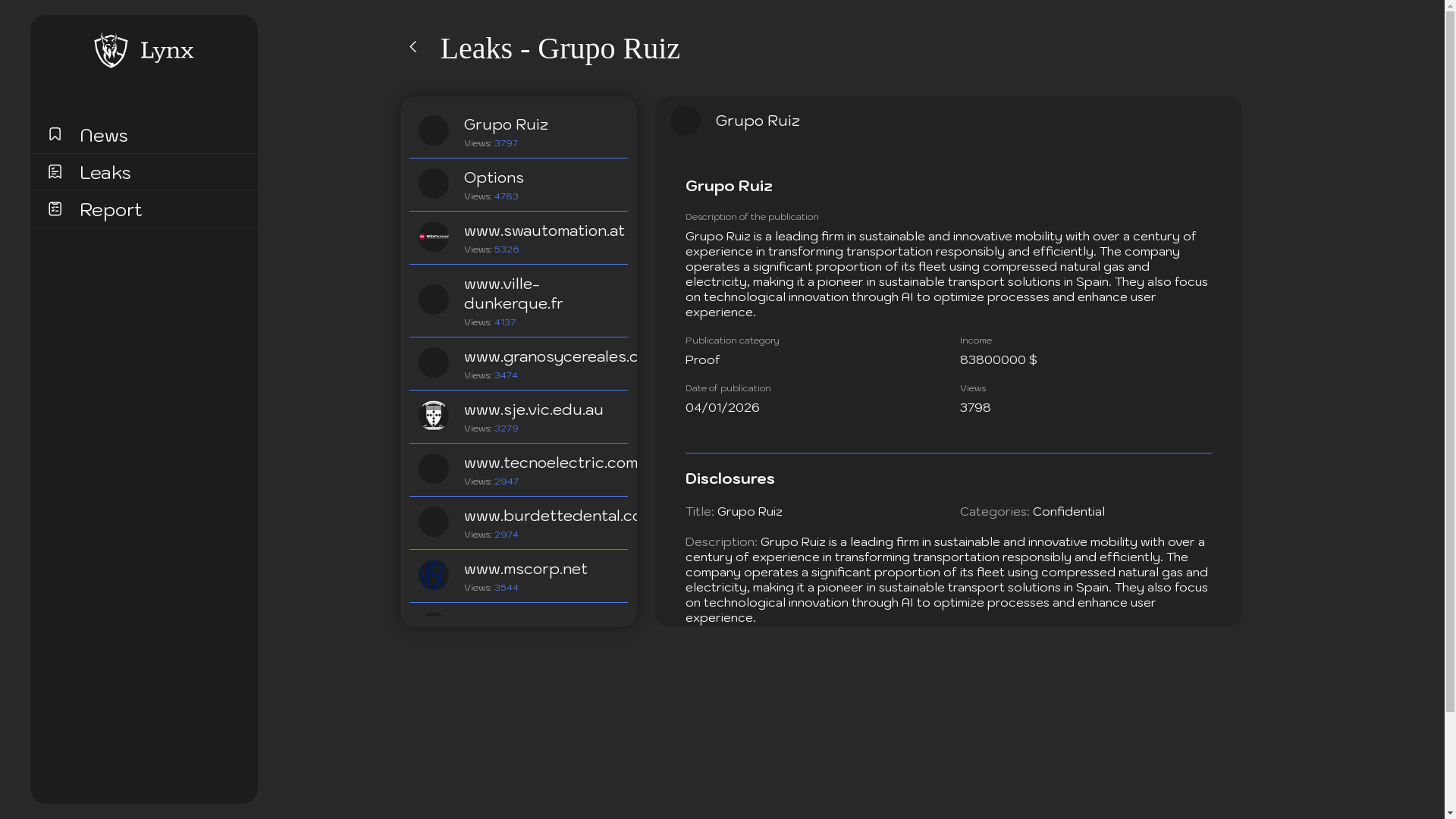Click the www.swautomation.at logo thumbnail
This screenshot has width=1456, height=819.
434,237
